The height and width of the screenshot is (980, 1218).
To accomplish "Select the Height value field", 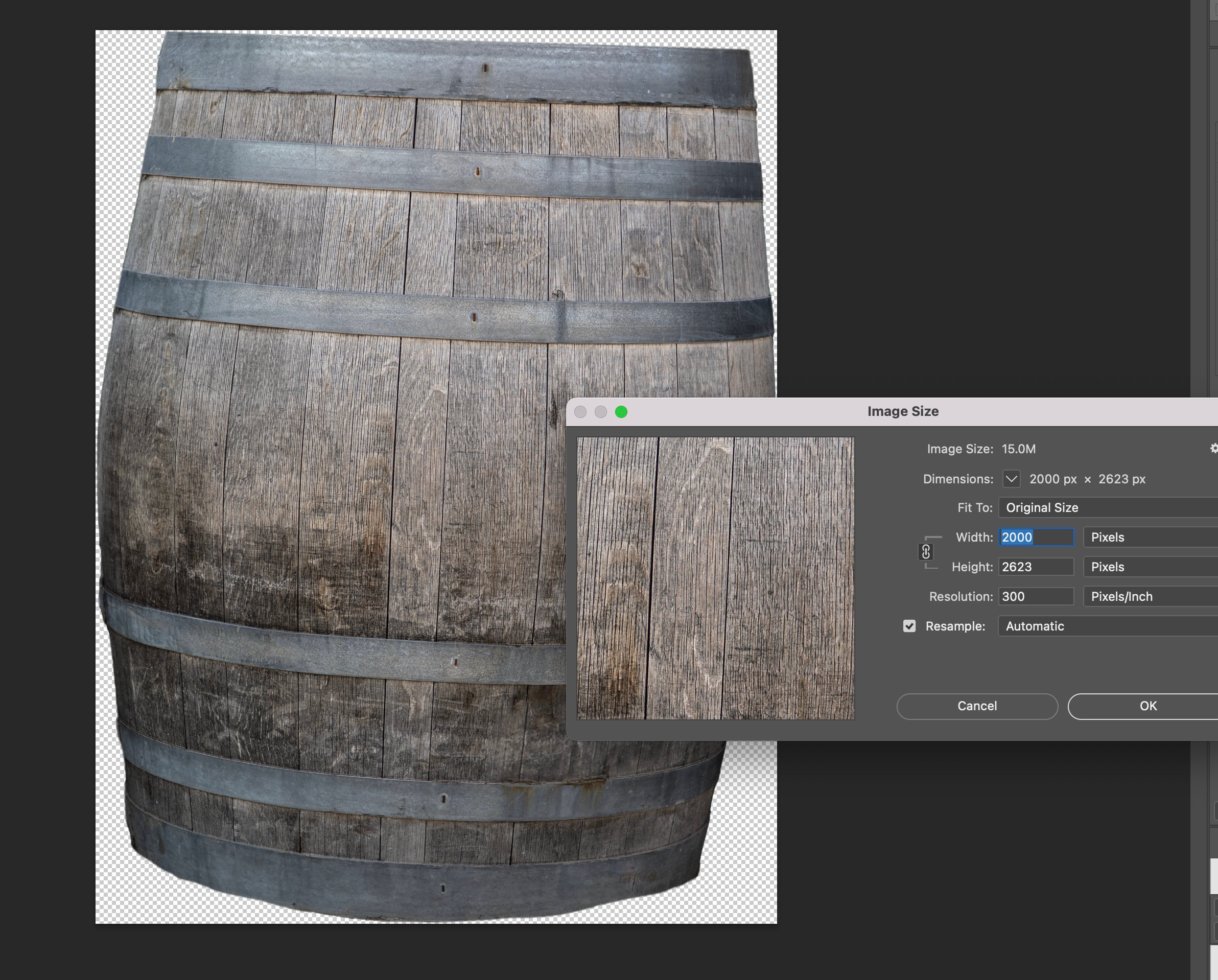I will pyautogui.click(x=1036, y=567).
